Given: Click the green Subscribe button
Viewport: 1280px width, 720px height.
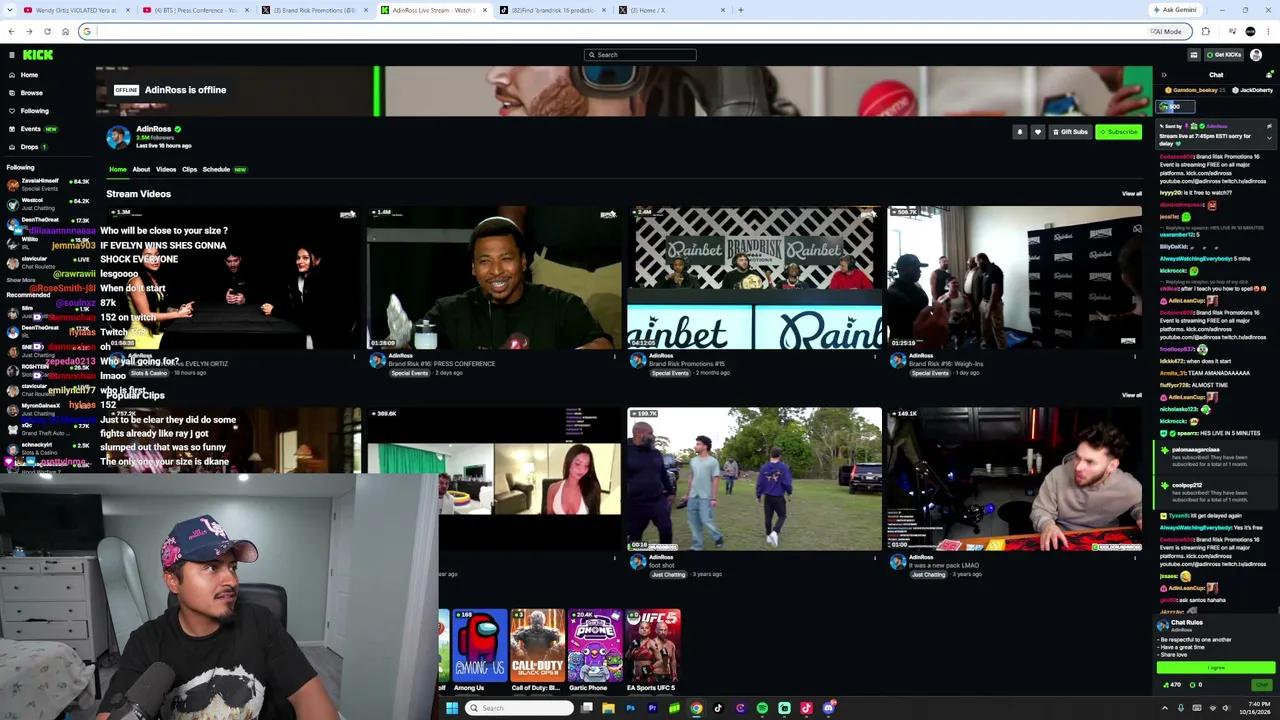Looking at the screenshot, I should pos(1118,132).
